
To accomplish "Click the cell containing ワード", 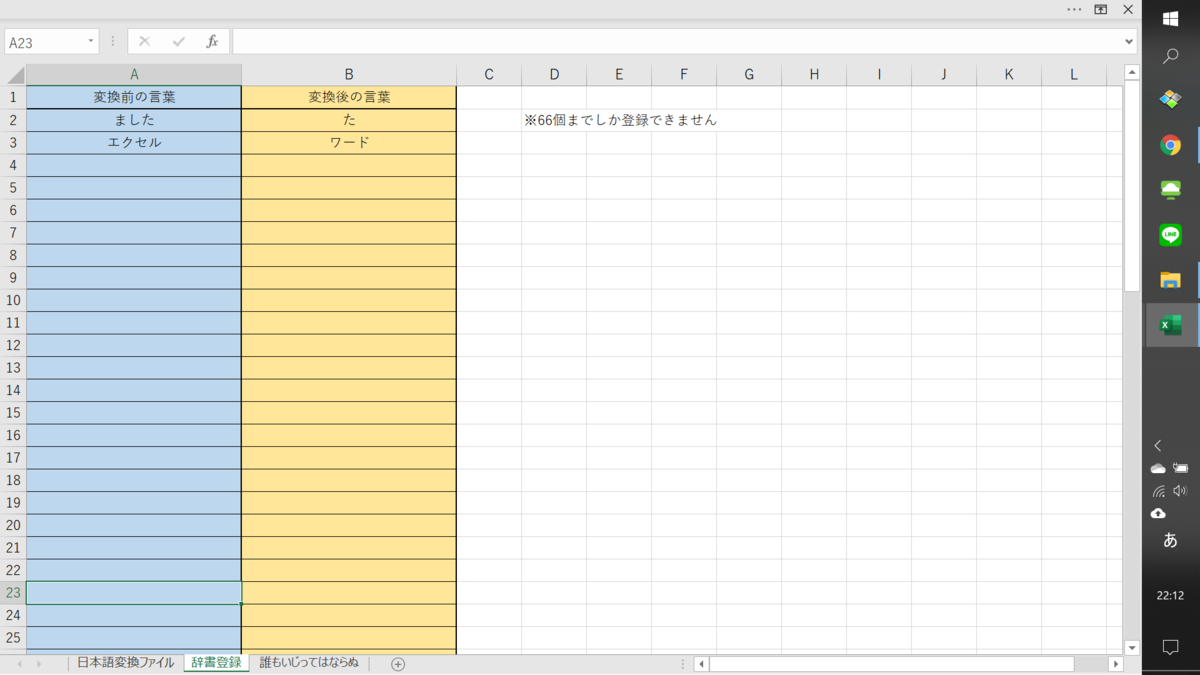I will (x=349, y=143).
